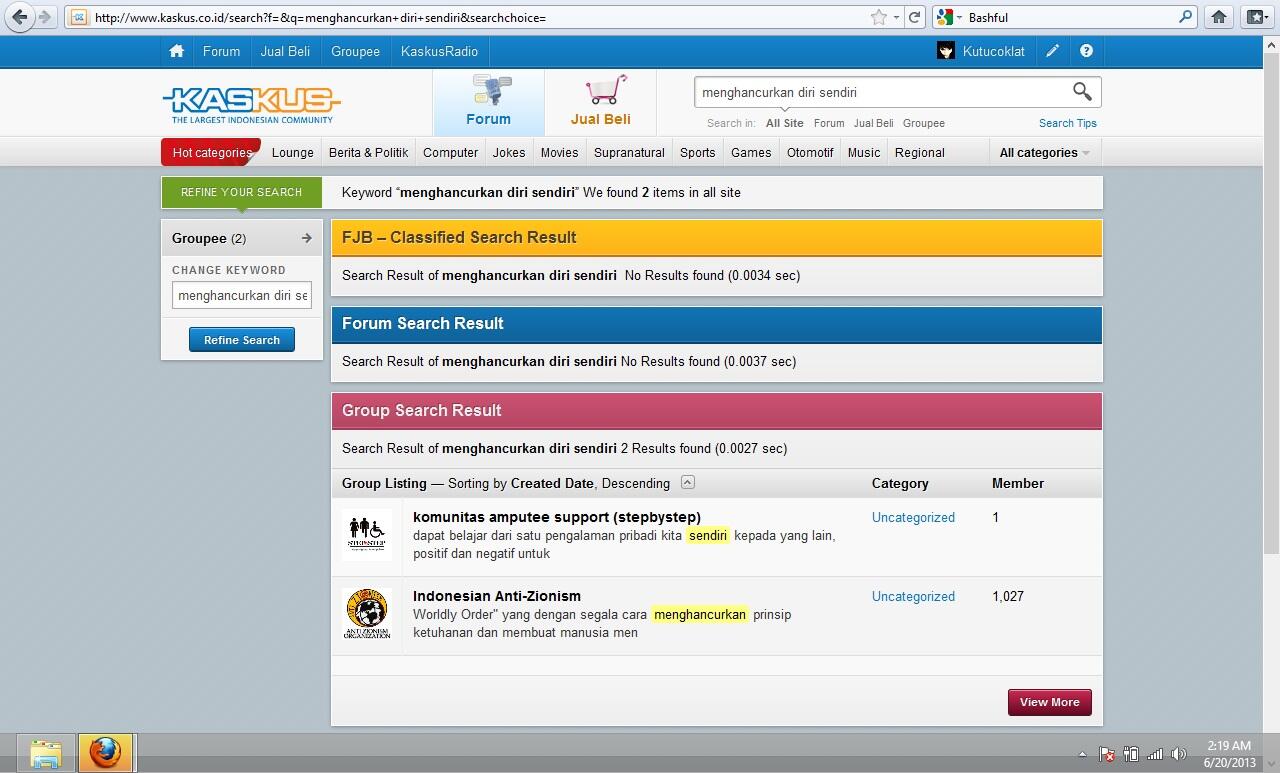
Task: Set search scope to Groupee
Action: [923, 123]
